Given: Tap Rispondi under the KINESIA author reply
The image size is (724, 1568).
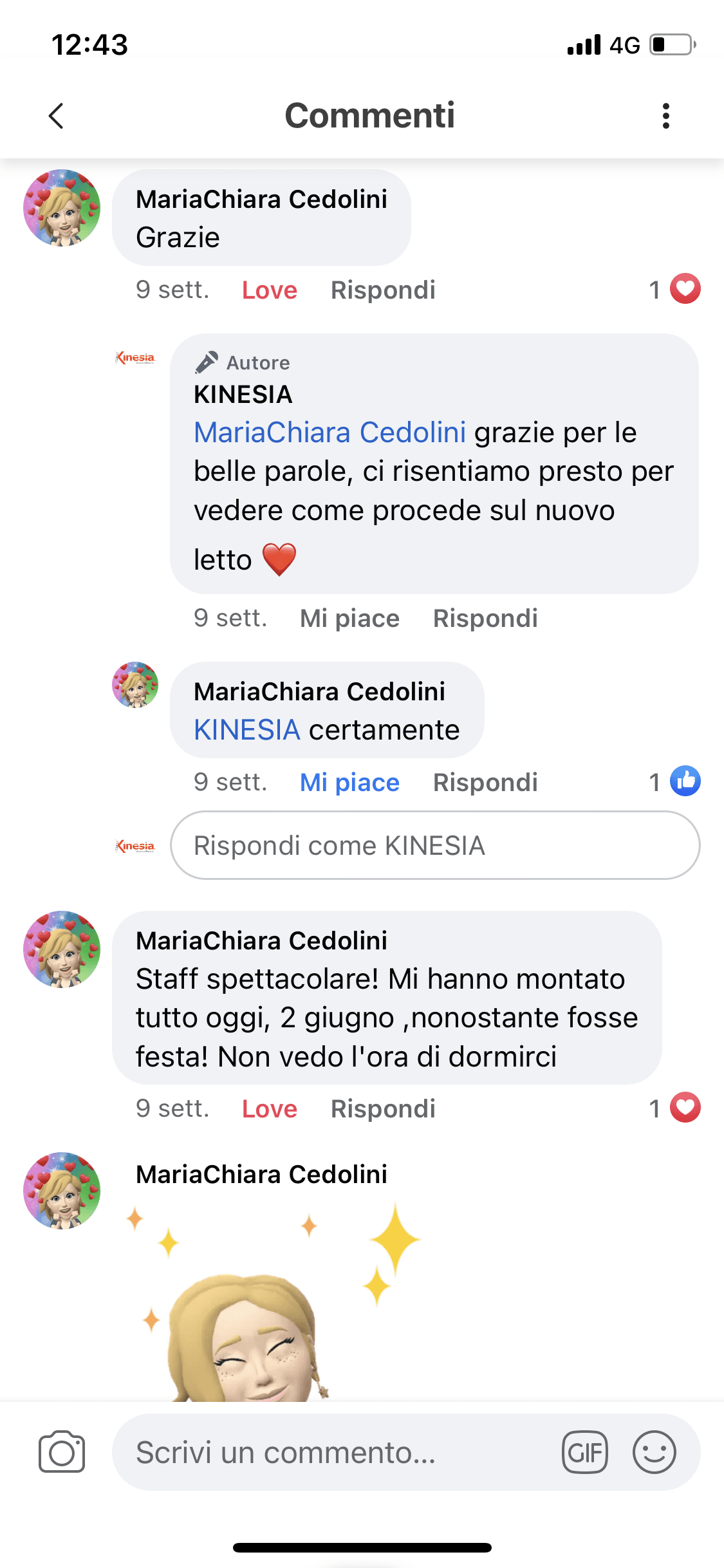Looking at the screenshot, I should (485, 619).
